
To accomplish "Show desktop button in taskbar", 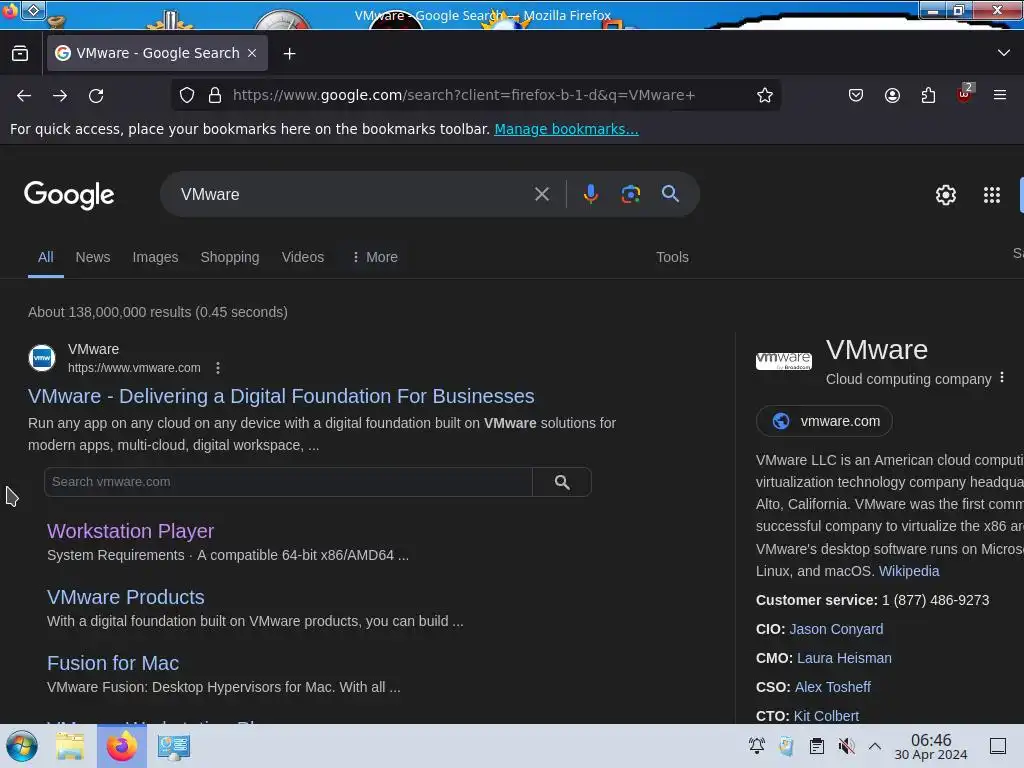I will (998, 746).
